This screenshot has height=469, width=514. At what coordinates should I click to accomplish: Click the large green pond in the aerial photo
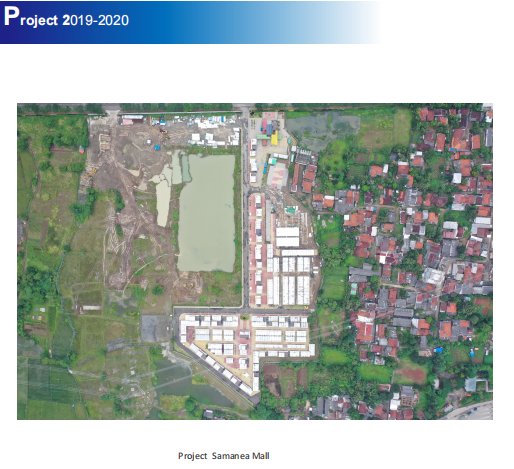pos(207,213)
